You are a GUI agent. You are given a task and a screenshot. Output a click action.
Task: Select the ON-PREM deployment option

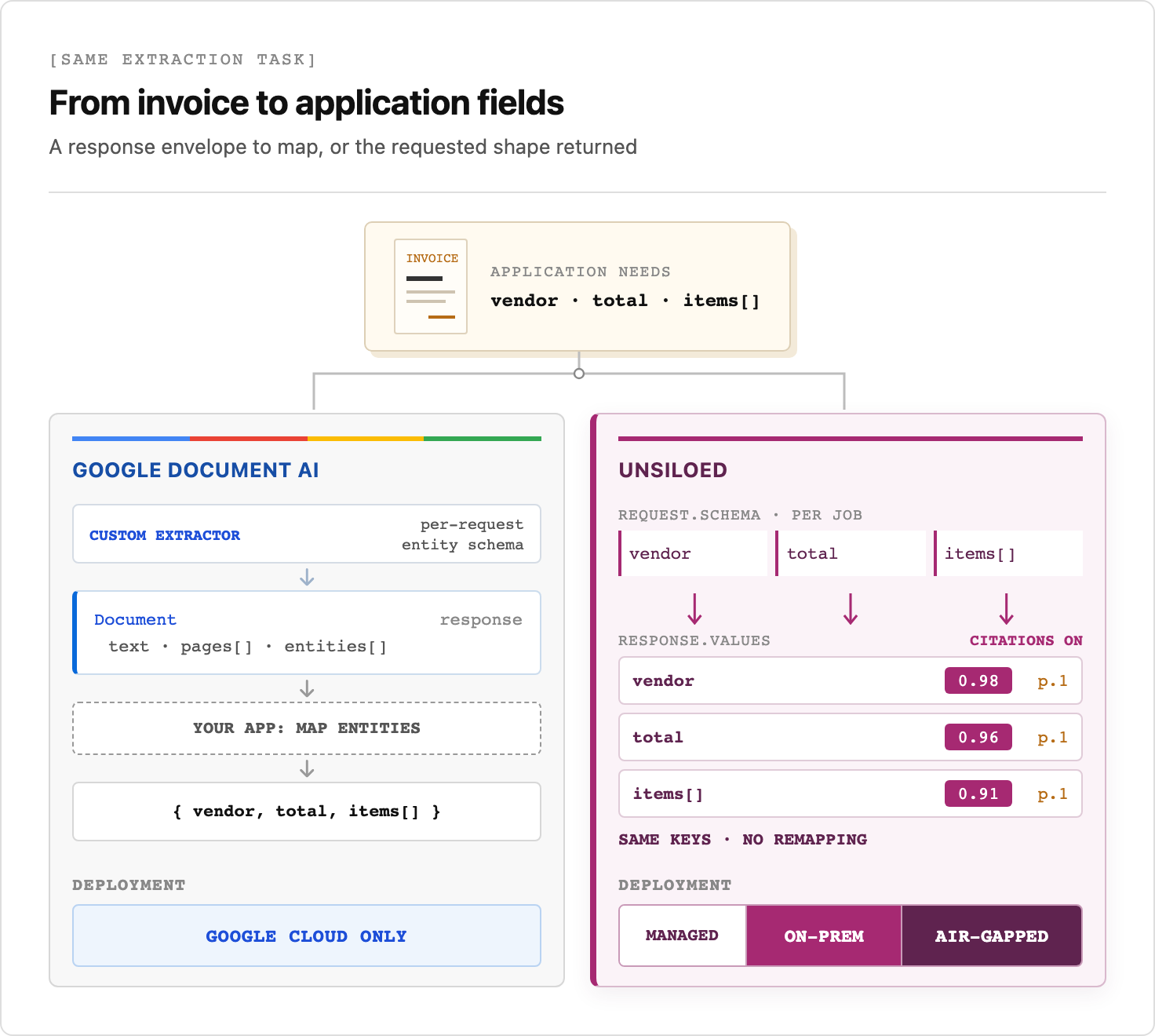point(824,936)
